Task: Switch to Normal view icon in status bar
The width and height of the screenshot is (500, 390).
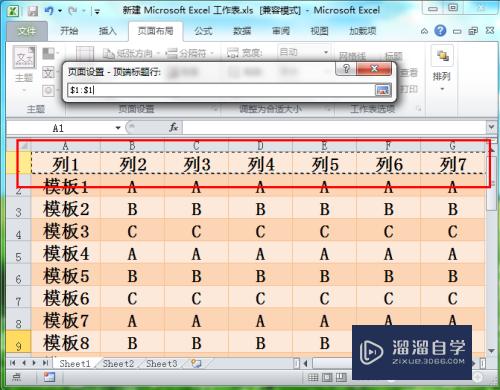Action: 313,377
